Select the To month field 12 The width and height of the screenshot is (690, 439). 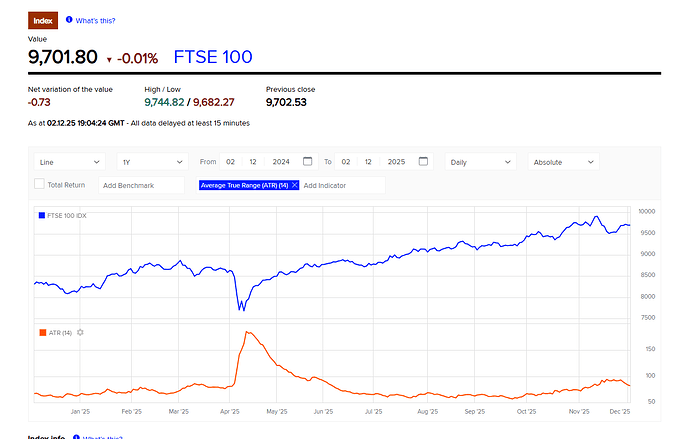click(x=368, y=162)
